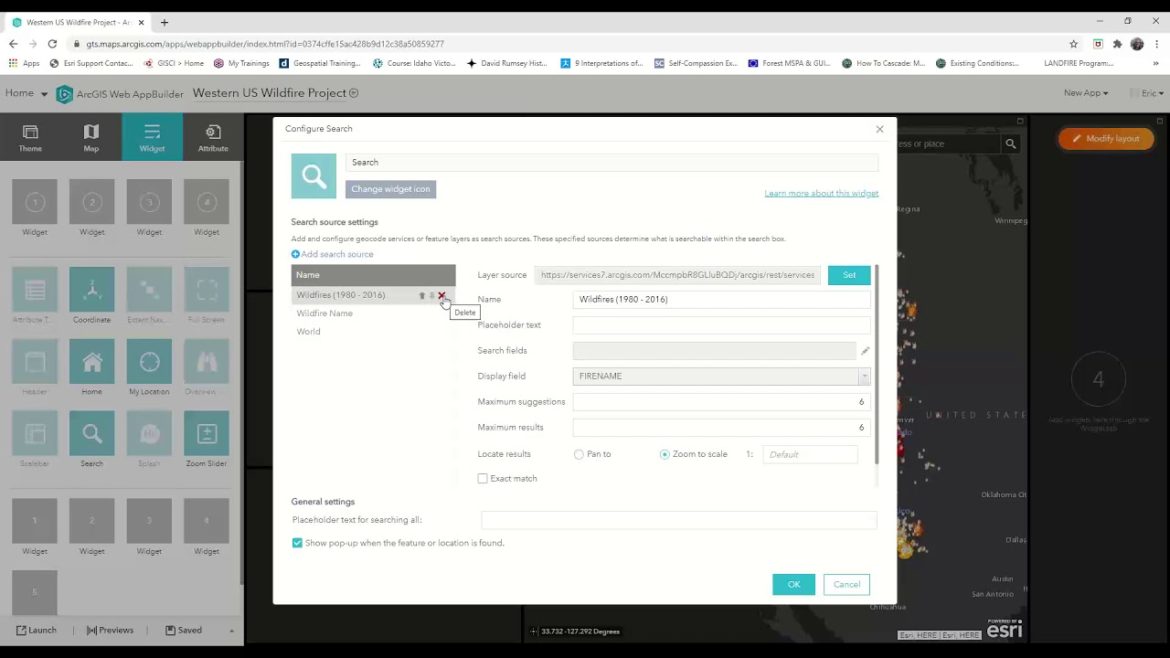1170x658 pixels.
Task: Open Learn more about this widget link
Action: pyautogui.click(x=822, y=193)
